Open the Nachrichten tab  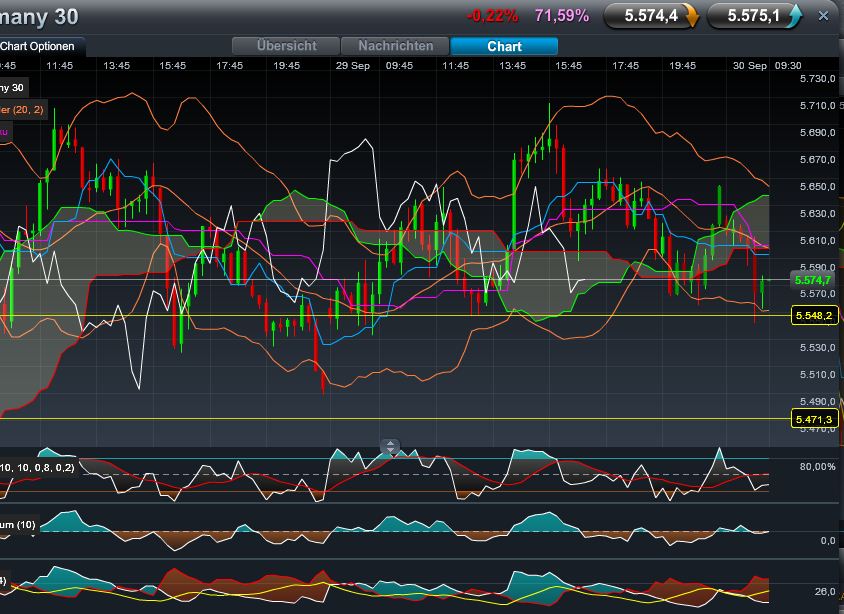click(x=394, y=46)
